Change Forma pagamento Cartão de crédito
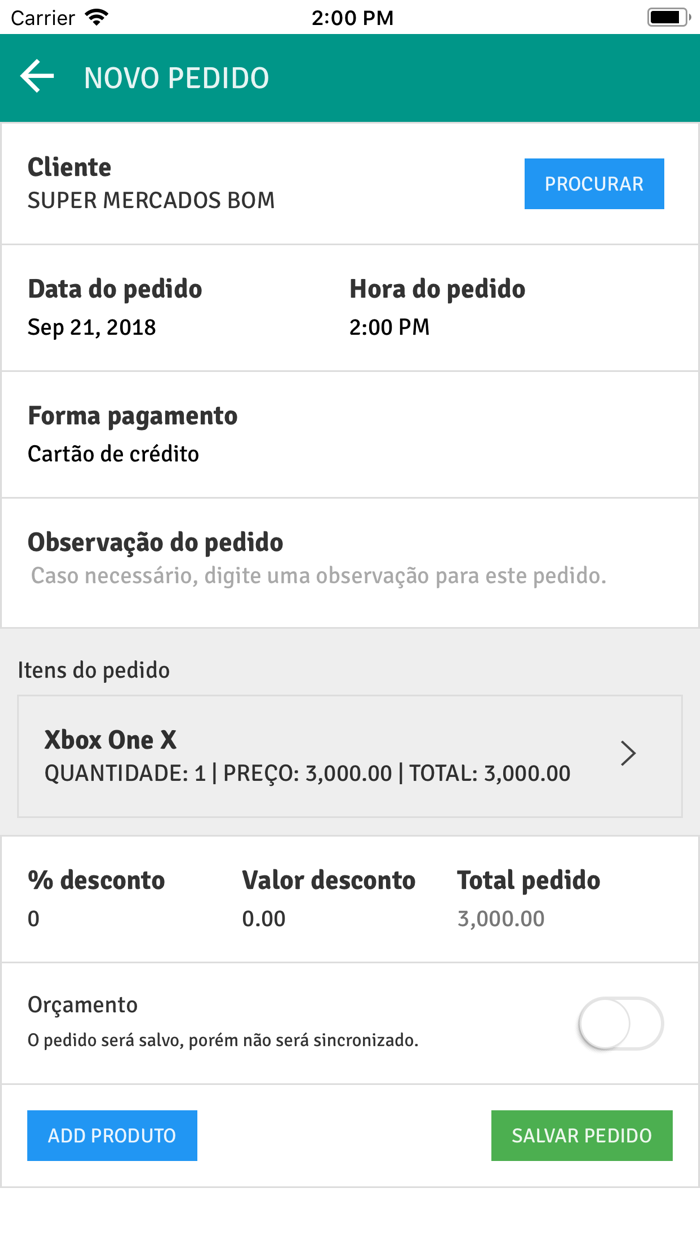Screen dimensions: 700x1244 pos(113,454)
